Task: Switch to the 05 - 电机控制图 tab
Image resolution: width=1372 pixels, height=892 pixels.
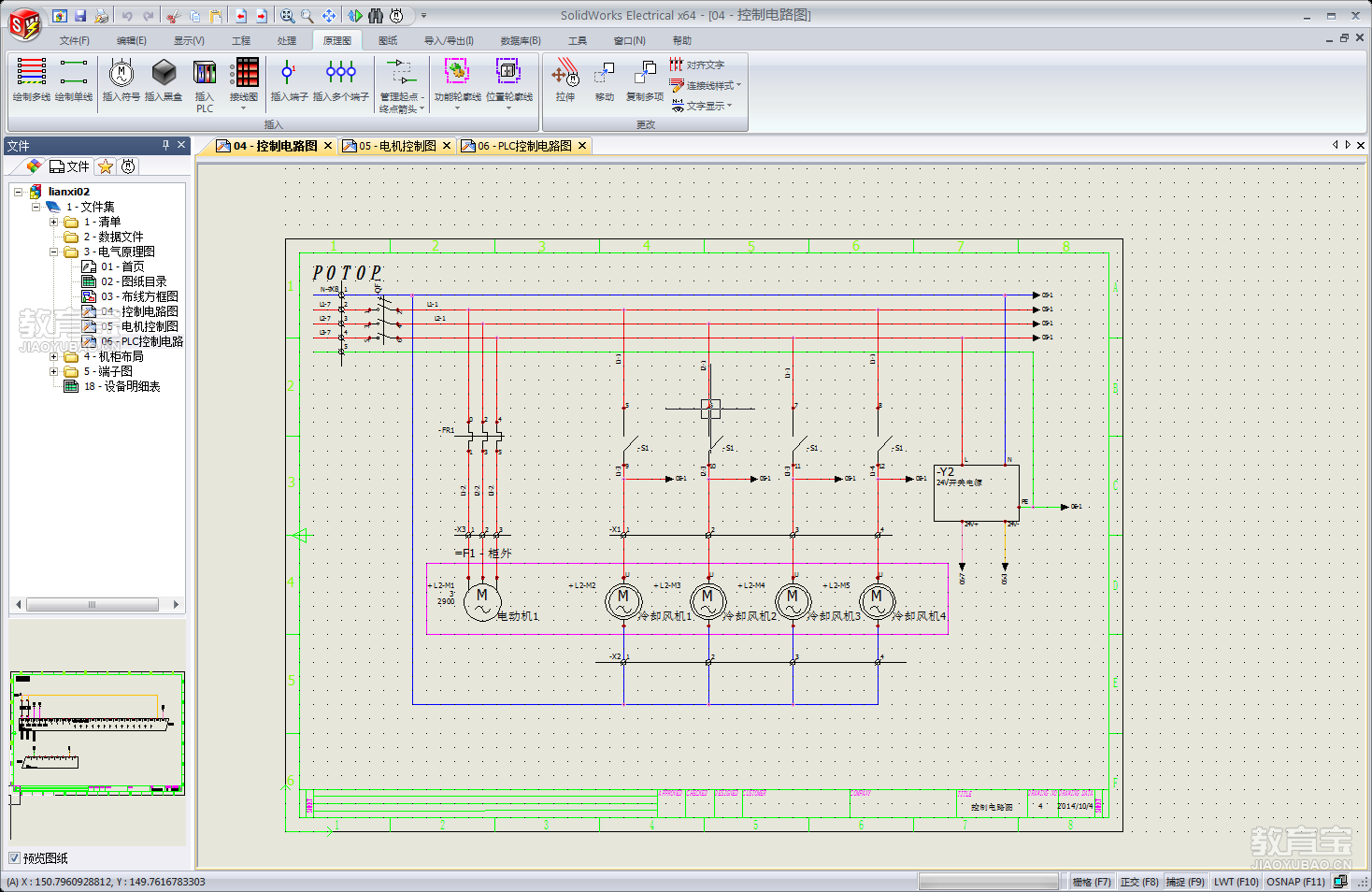Action: [397, 146]
